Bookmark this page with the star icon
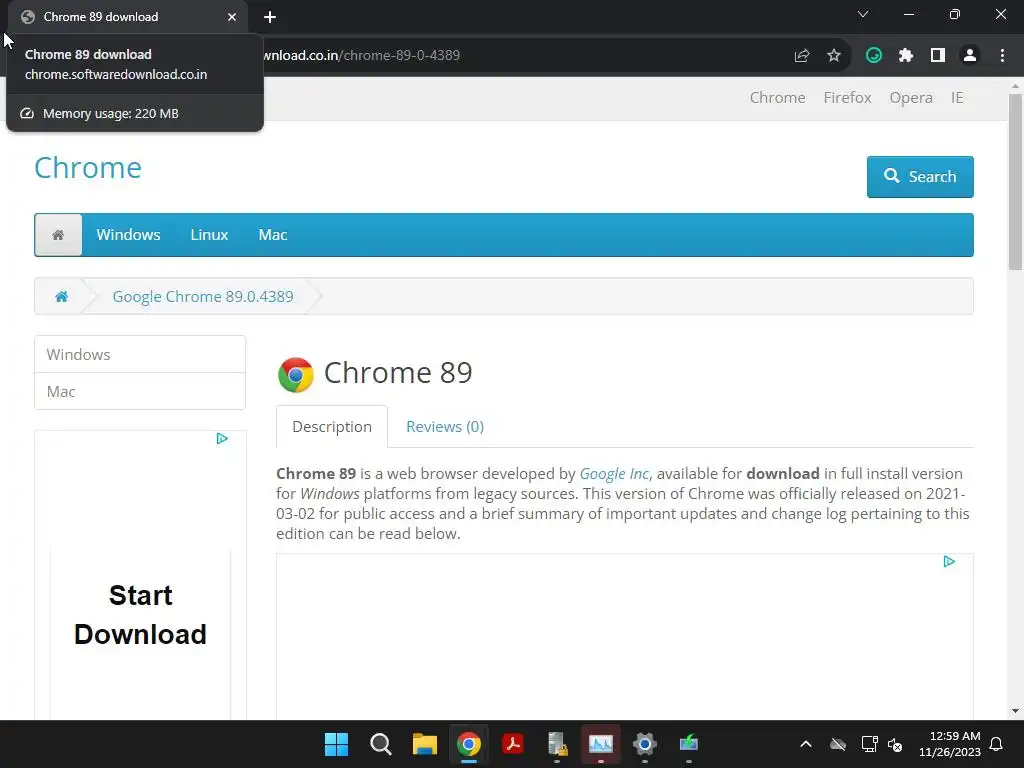The height and width of the screenshot is (768, 1024). [834, 56]
